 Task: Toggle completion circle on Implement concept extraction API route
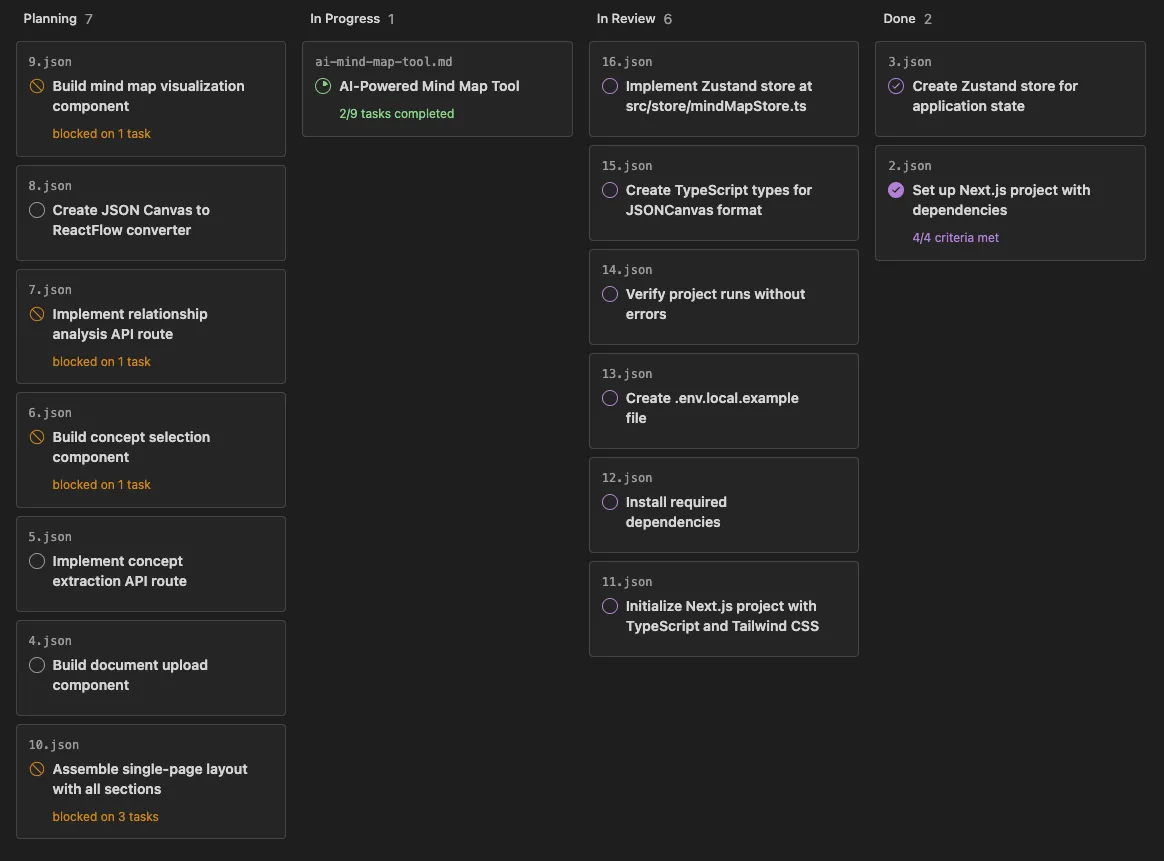(x=37, y=561)
